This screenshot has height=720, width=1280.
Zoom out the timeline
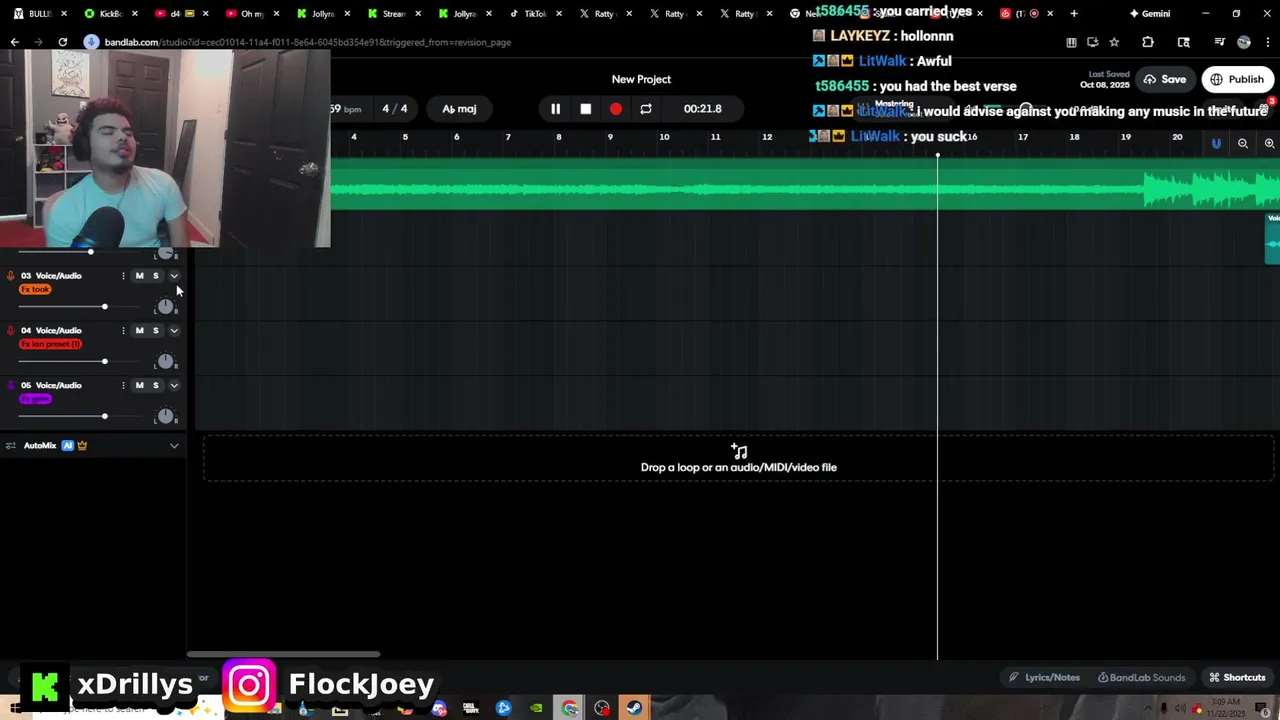1243,144
